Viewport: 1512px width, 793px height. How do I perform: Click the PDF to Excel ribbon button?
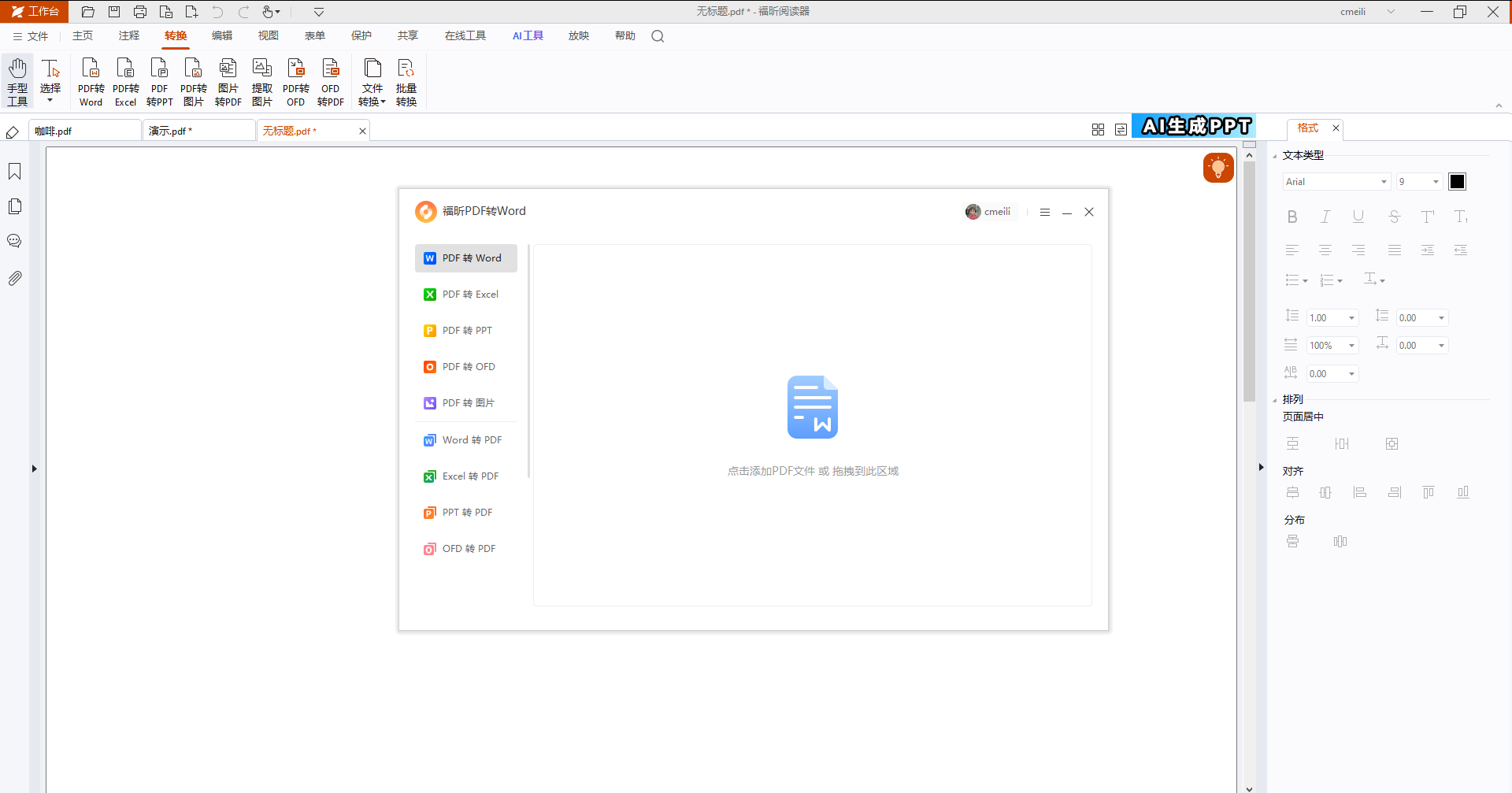point(125,81)
